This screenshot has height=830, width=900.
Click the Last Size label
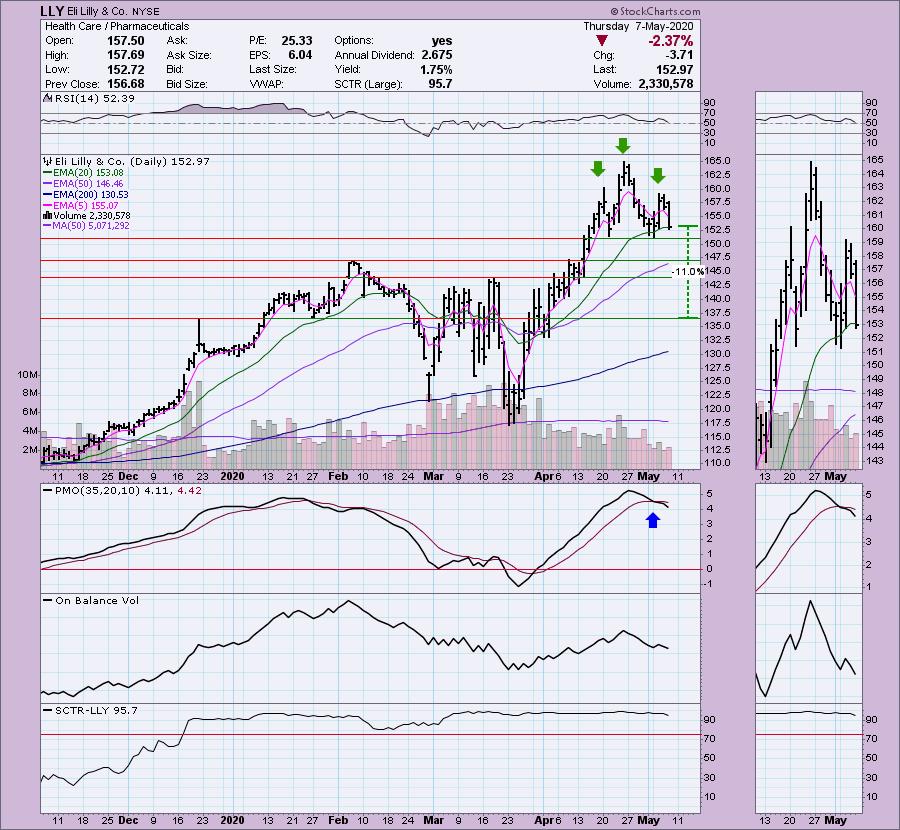[x=273, y=69]
